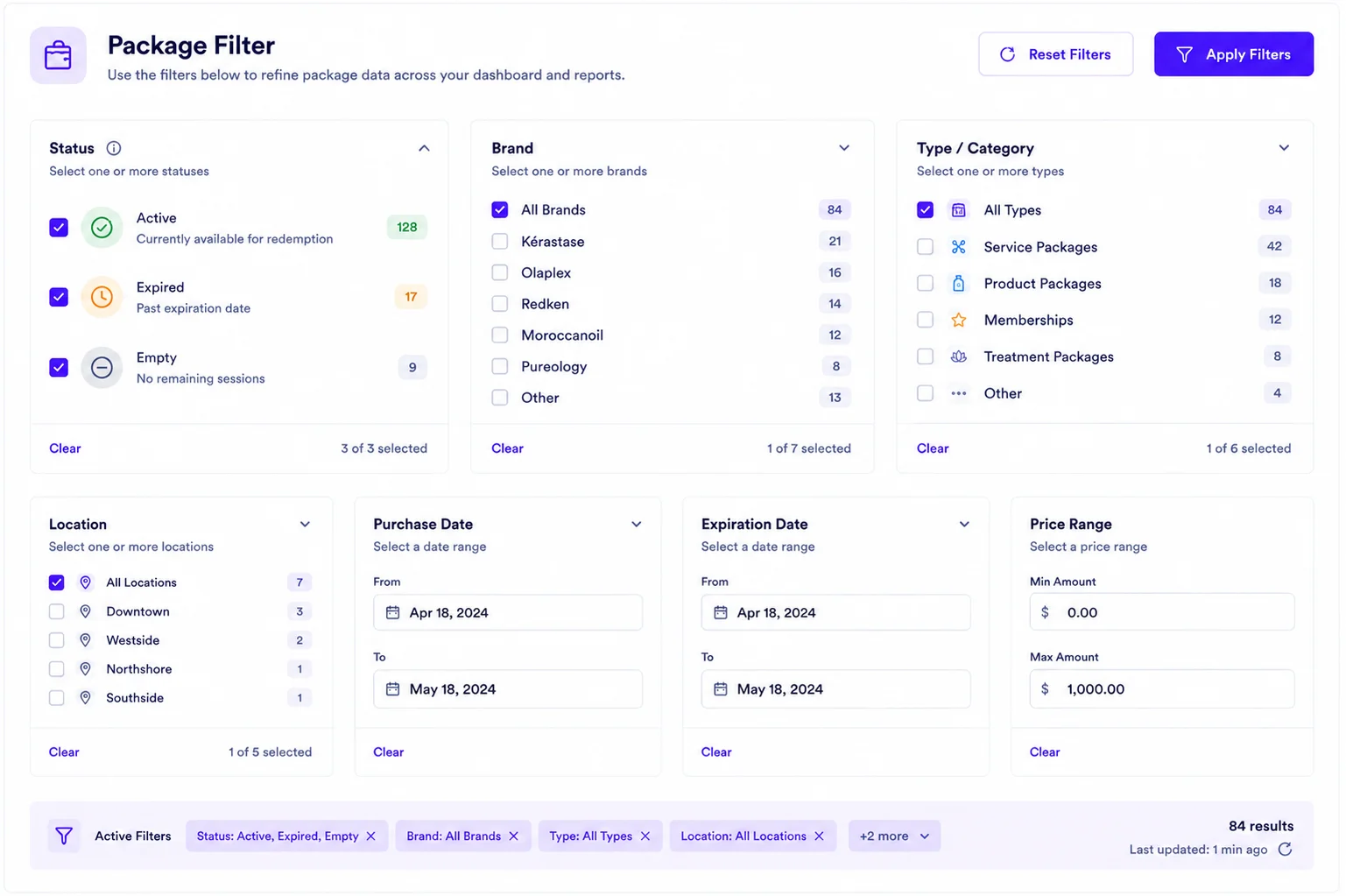Click calendar icon in Expiration Date To field
Viewport: 1346px width, 896px height.
[721, 689]
